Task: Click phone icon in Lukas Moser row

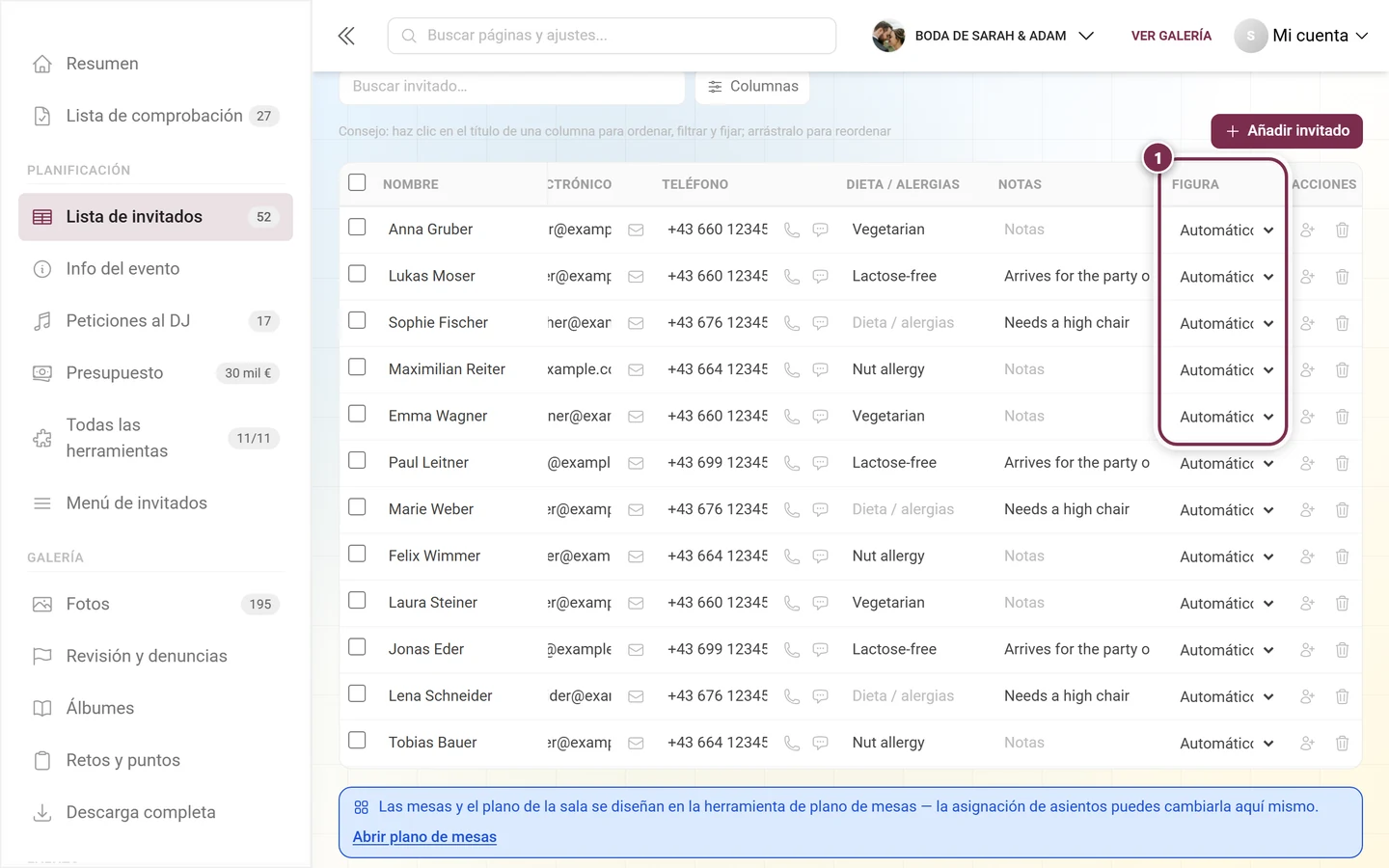Action: pyautogui.click(x=792, y=277)
